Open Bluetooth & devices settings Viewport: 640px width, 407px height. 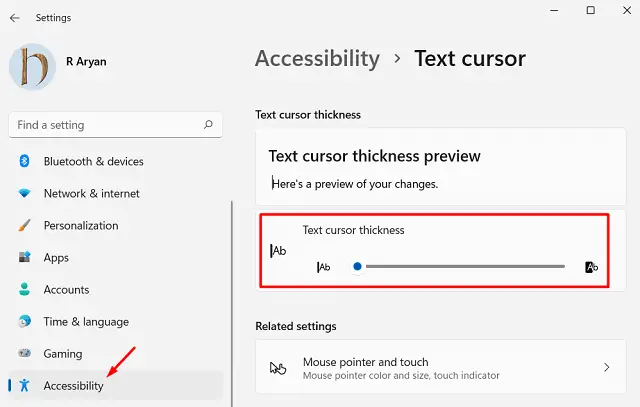pos(93,162)
